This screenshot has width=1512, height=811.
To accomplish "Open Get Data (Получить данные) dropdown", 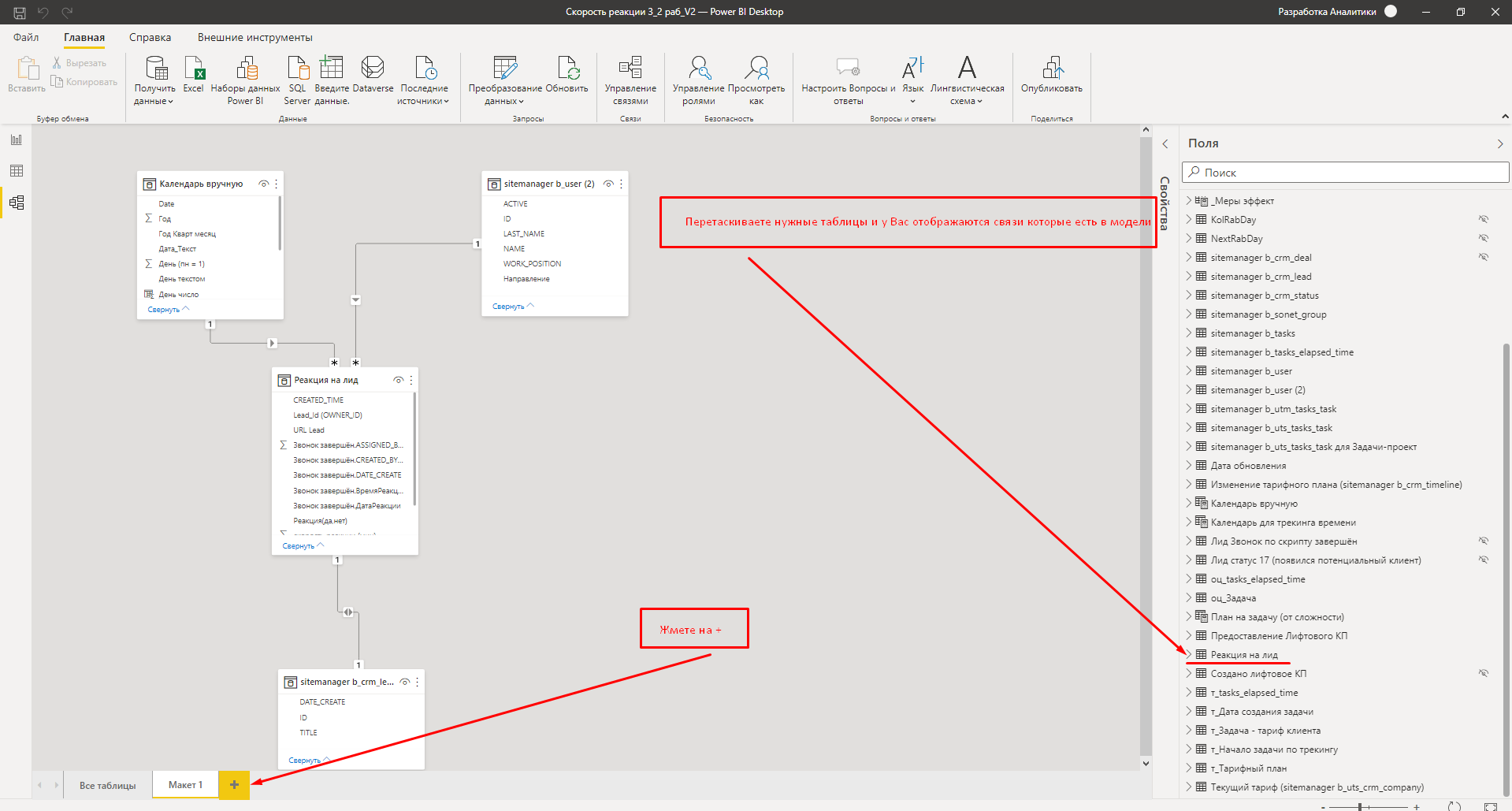I will coord(154,80).
